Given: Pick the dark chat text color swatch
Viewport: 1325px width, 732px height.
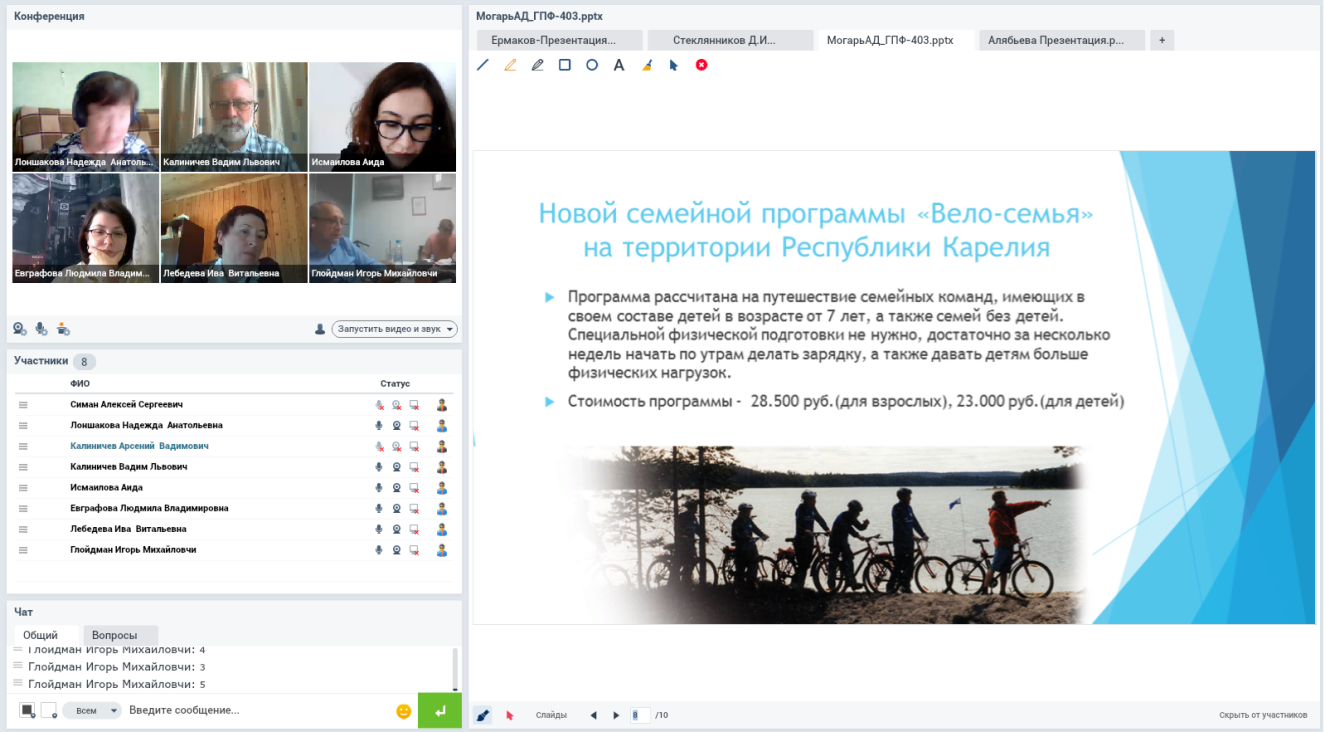Looking at the screenshot, I should pyautogui.click(x=27, y=711).
